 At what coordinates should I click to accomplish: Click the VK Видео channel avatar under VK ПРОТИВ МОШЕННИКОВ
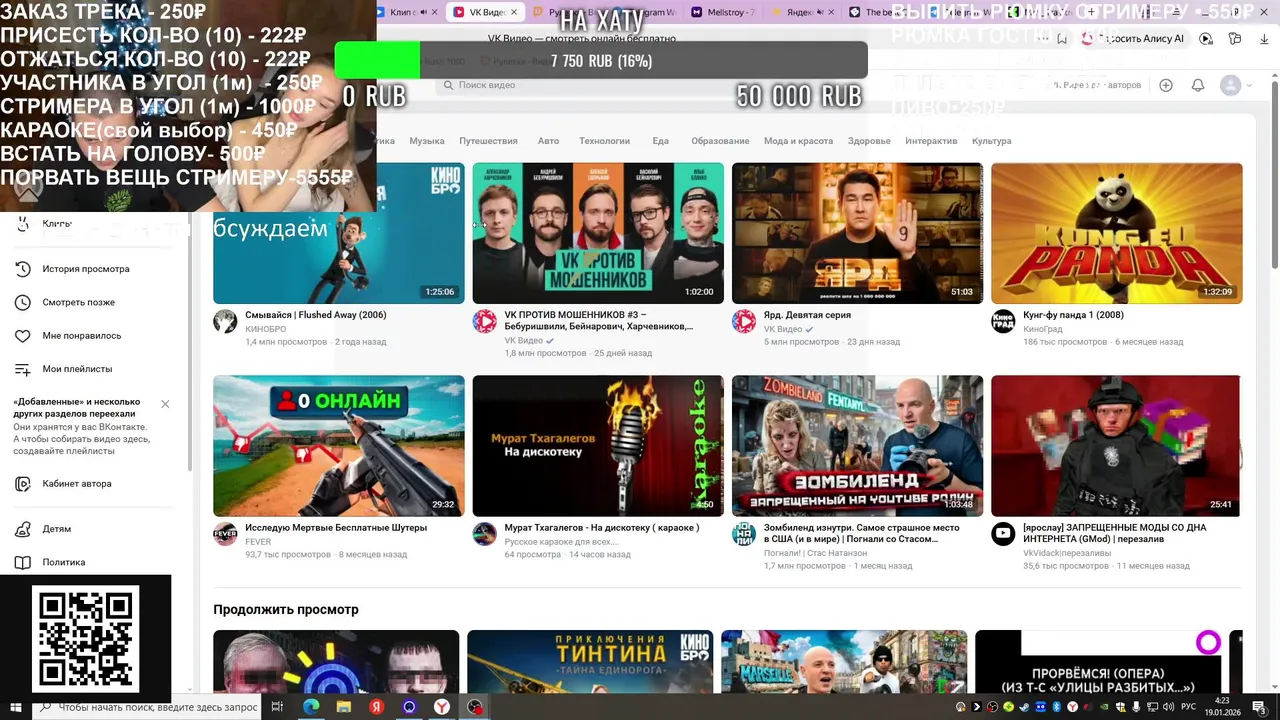coord(485,321)
